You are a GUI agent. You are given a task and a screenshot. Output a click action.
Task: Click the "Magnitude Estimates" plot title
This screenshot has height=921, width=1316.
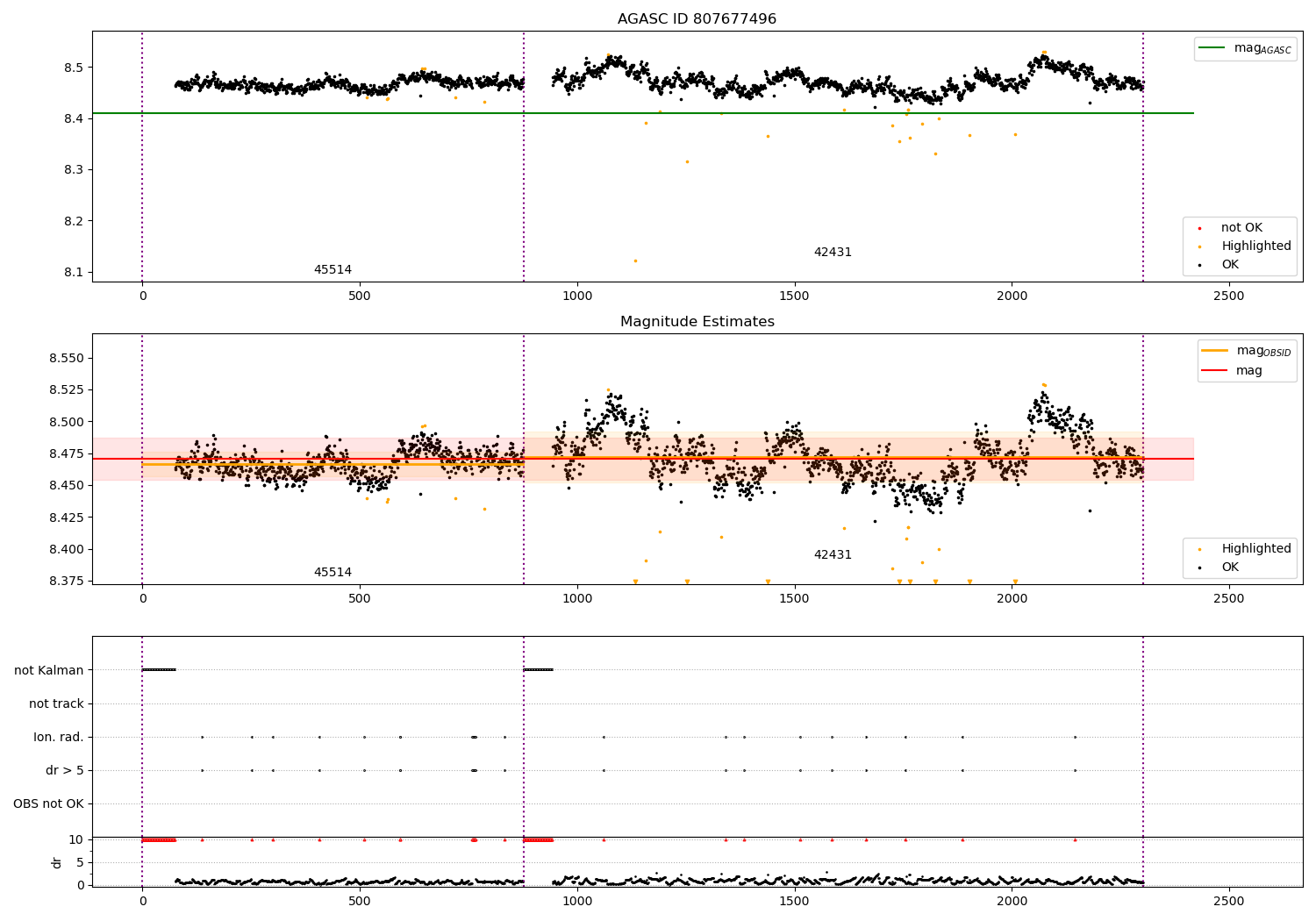(697, 322)
